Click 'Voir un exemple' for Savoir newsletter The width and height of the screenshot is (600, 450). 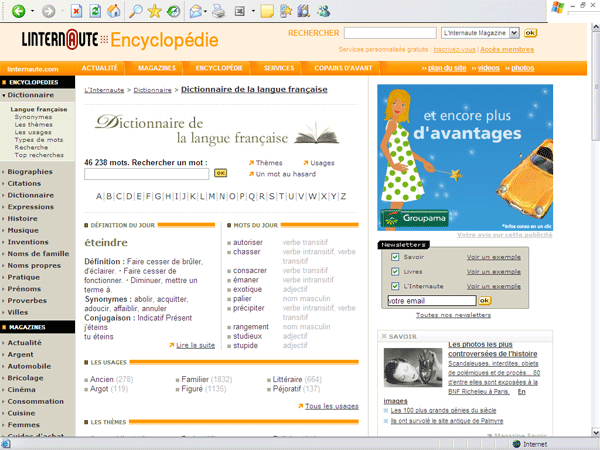494,257
